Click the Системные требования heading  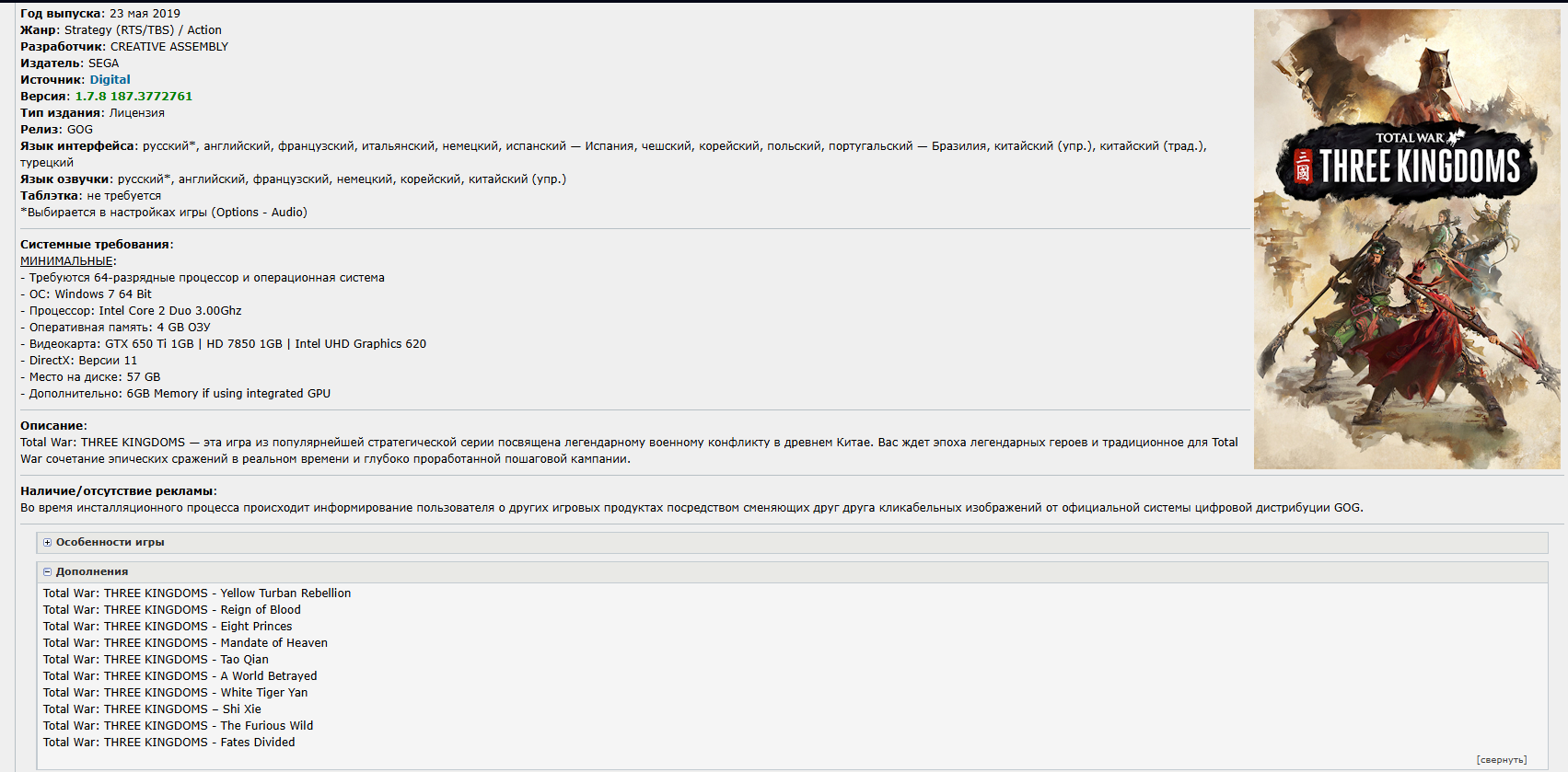pos(95,245)
